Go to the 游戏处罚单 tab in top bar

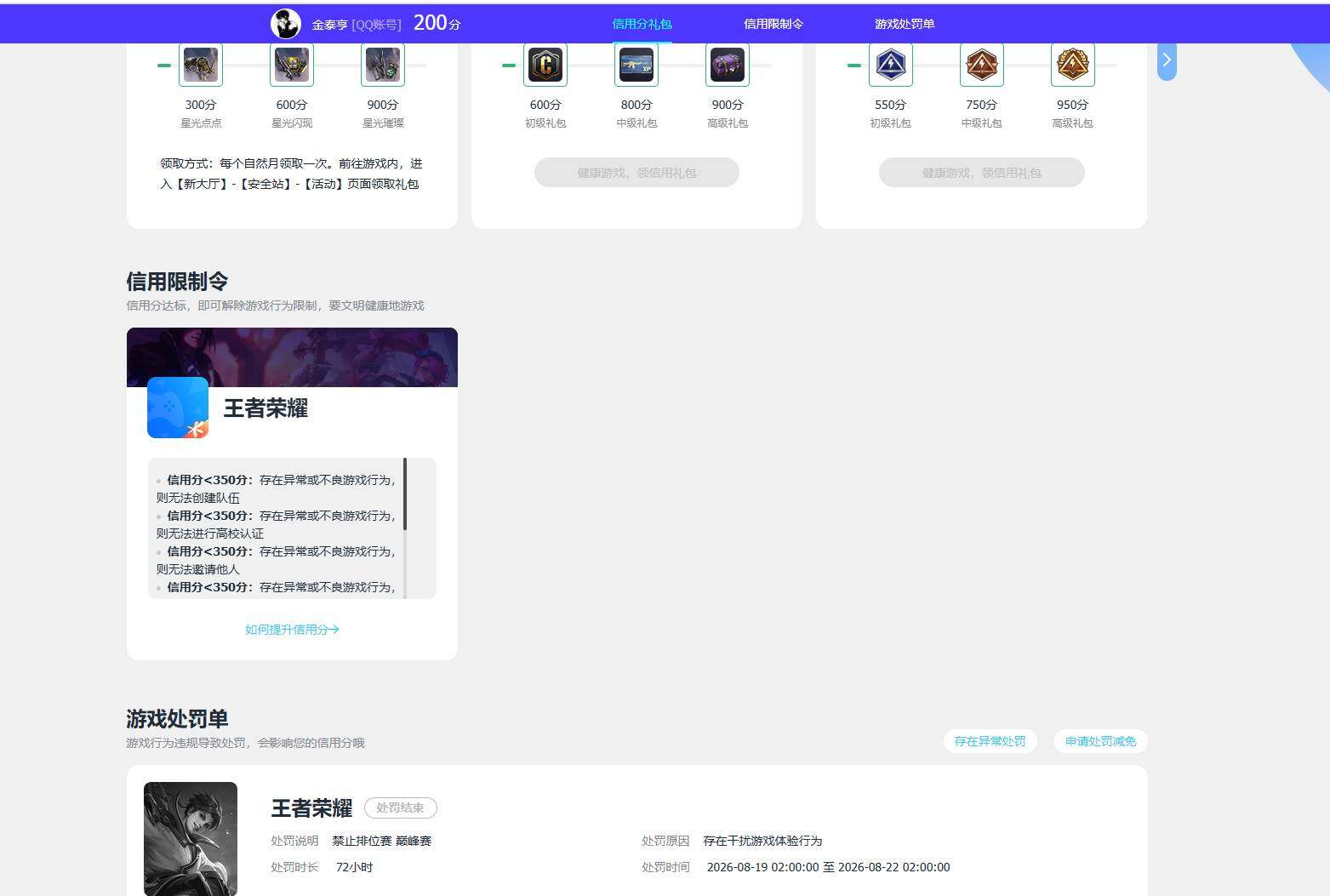point(905,24)
